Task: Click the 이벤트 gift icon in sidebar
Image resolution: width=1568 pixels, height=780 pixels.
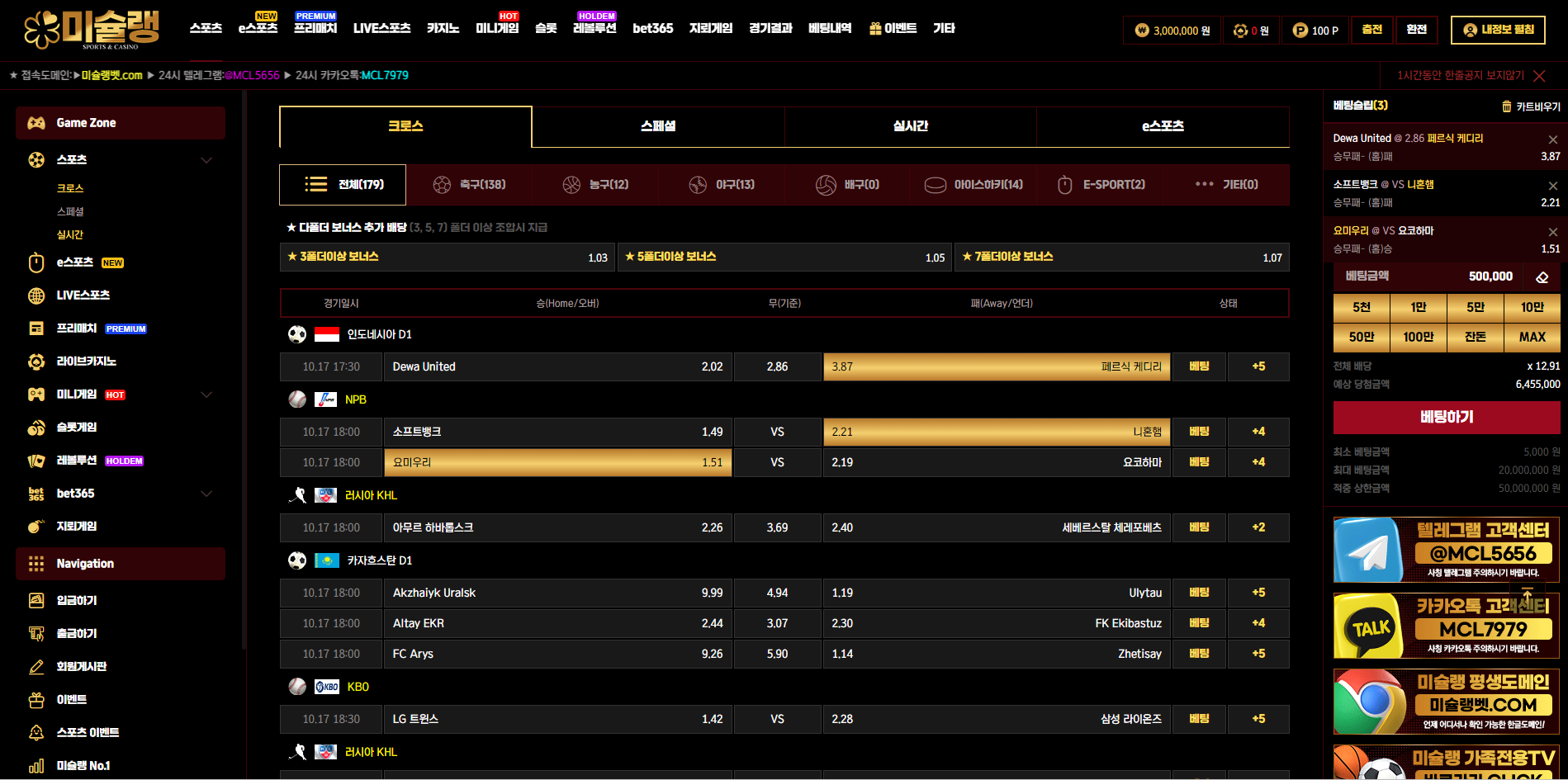Action: (36, 700)
